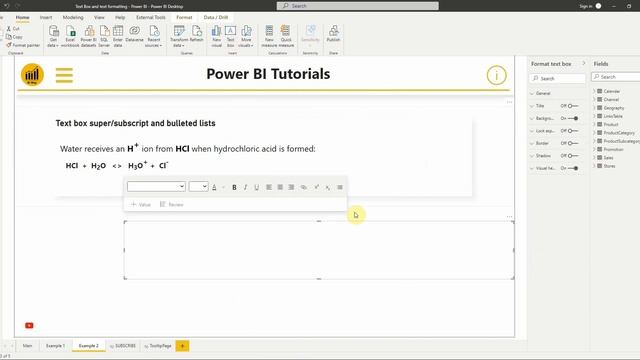Click Copy in the Clipboard group
640x360 pixels.
(x=14, y=37)
